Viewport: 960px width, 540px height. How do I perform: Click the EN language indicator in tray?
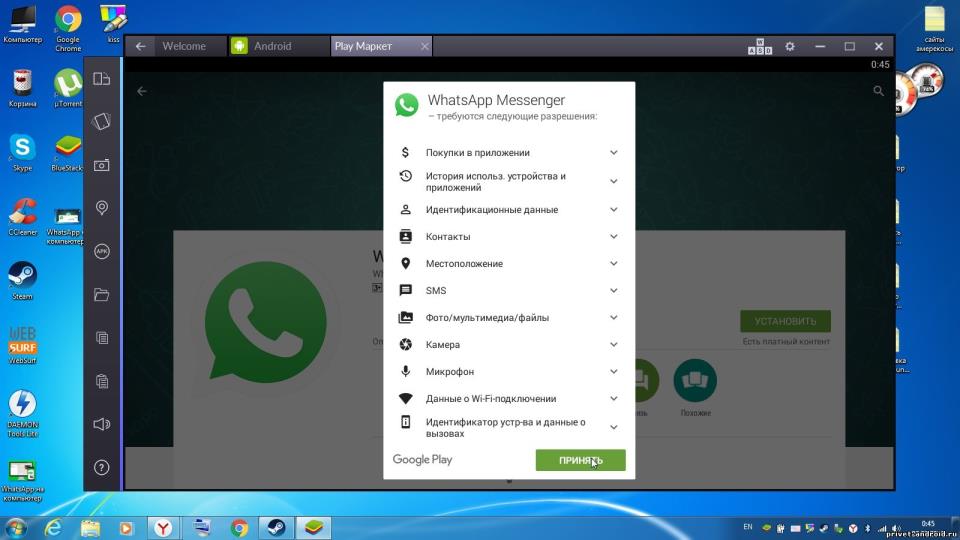pyautogui.click(x=748, y=527)
